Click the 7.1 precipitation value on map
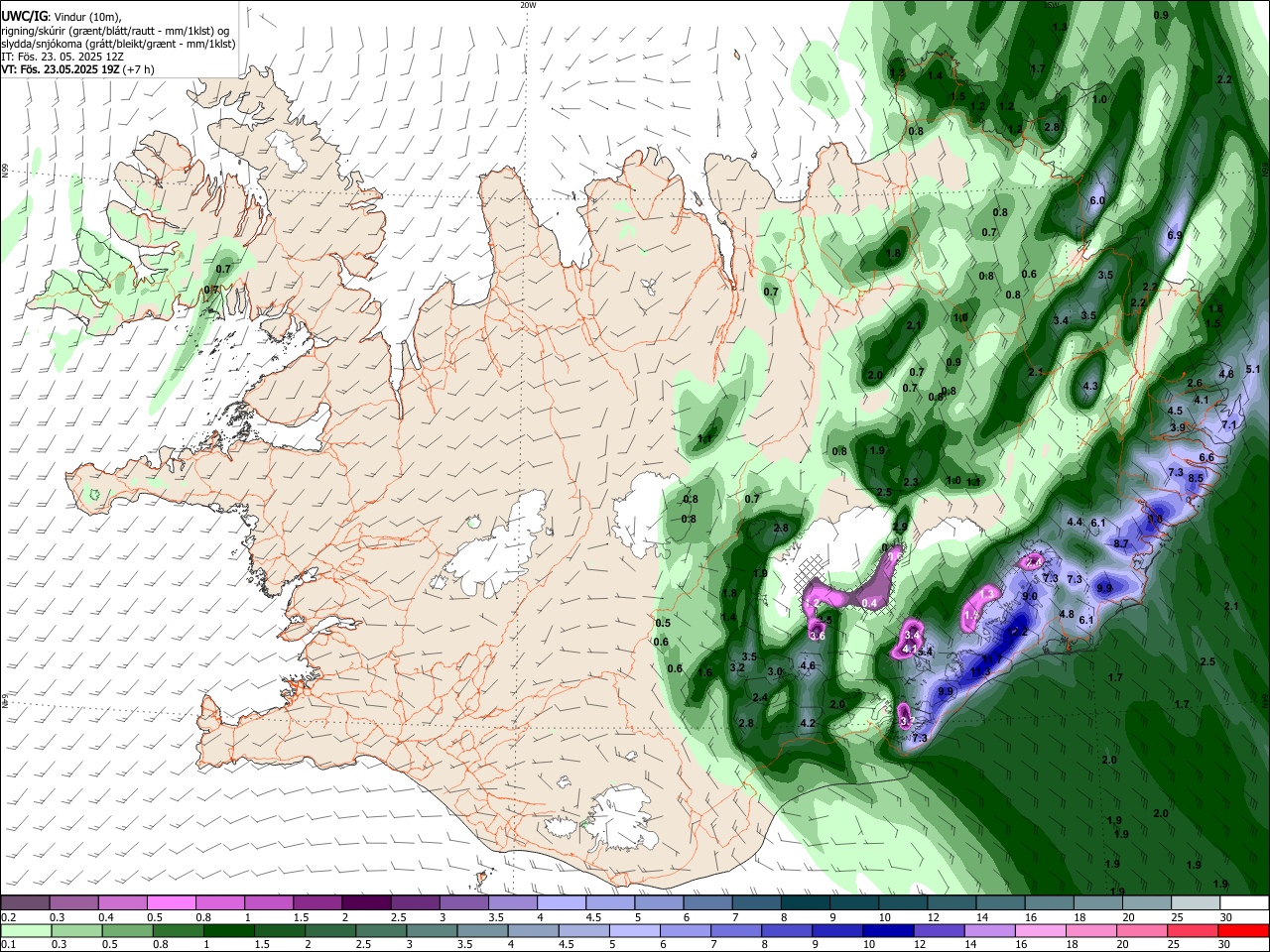The height and width of the screenshot is (952, 1270). click(1229, 424)
